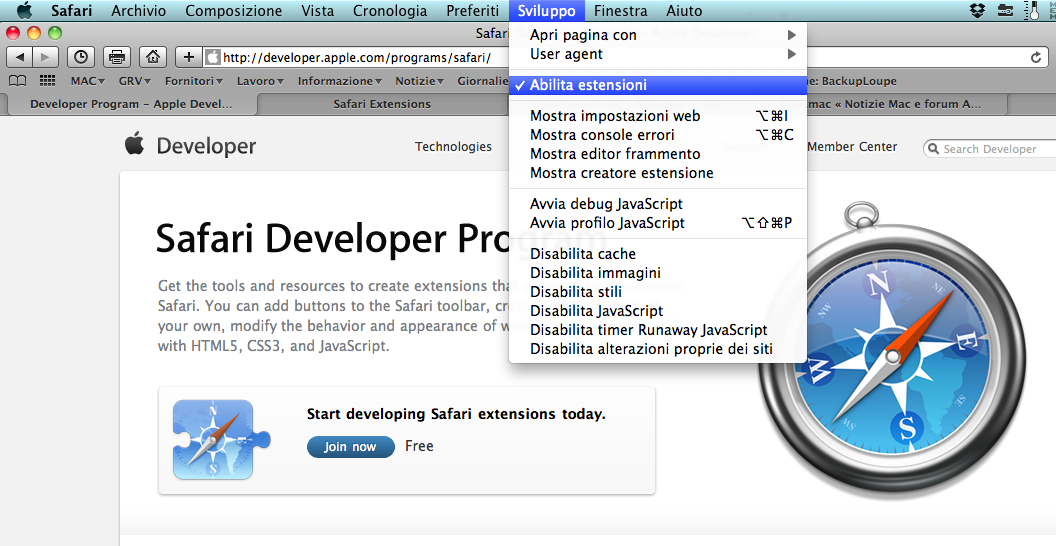Image resolution: width=1056 pixels, height=546 pixels.
Task: Choose Disabilita JavaScript
Action: point(658,310)
